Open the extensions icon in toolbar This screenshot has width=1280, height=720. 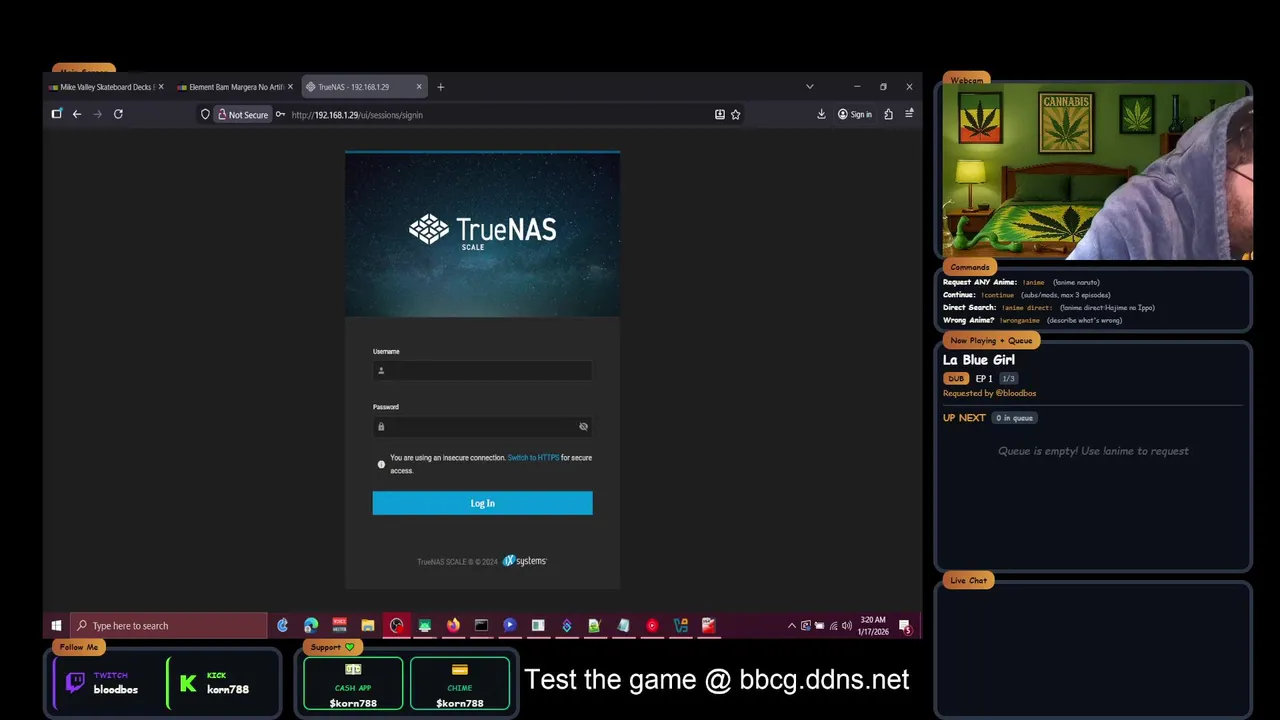pos(888,115)
